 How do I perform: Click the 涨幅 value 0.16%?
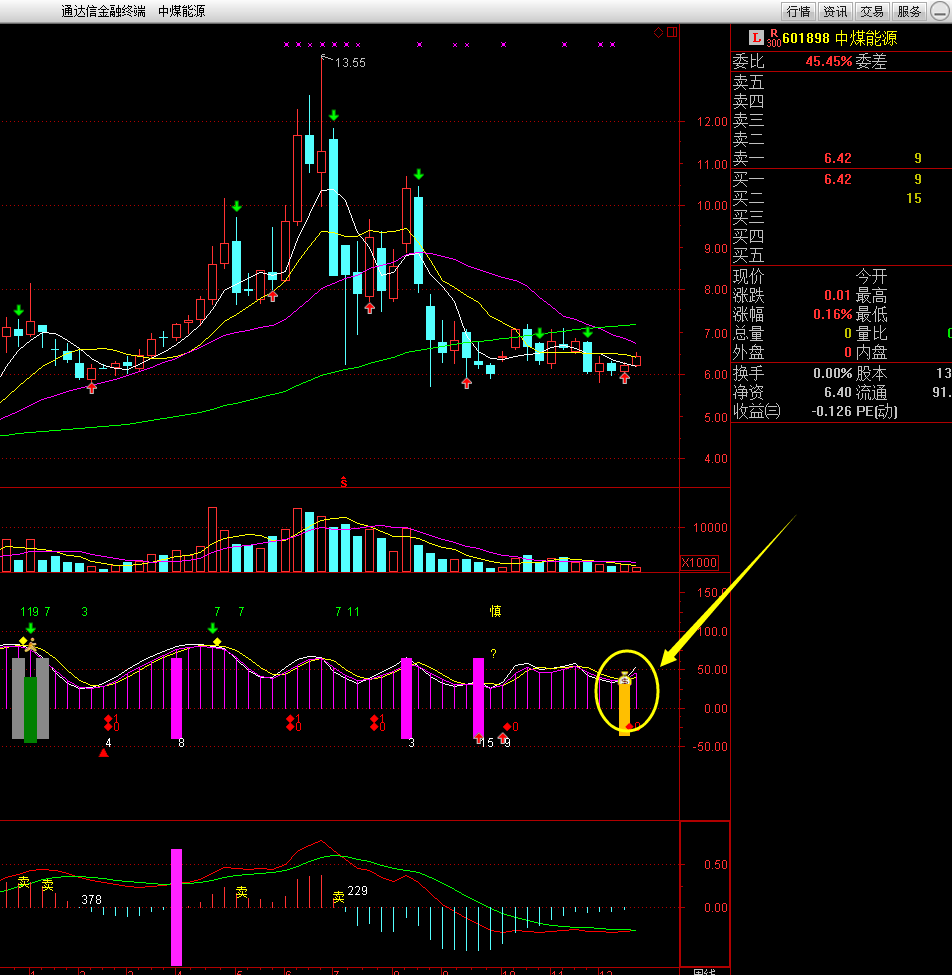coord(833,315)
